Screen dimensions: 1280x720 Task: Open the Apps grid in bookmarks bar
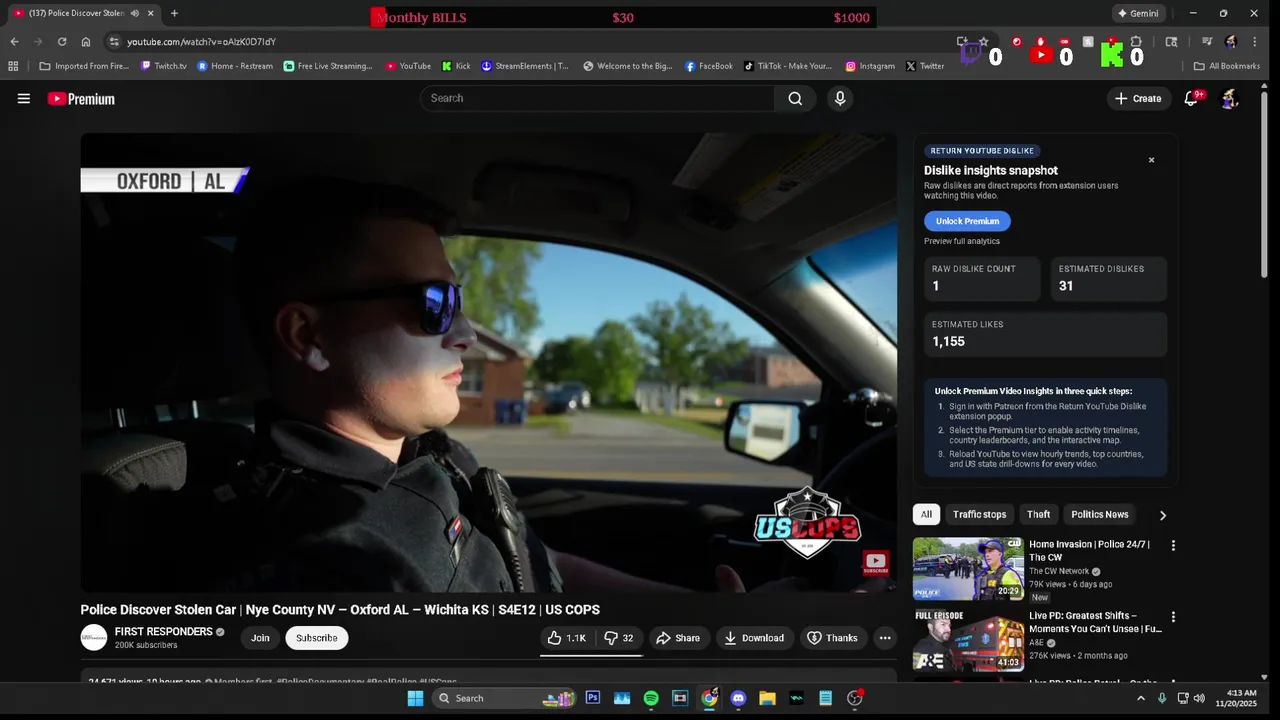(x=13, y=66)
